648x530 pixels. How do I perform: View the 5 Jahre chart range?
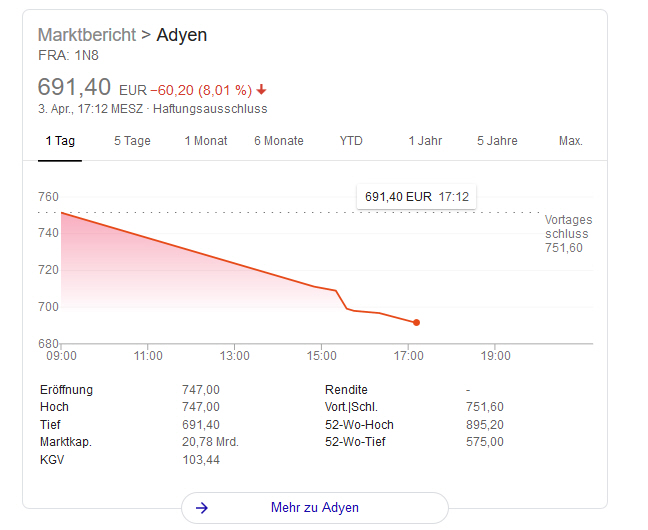point(497,141)
